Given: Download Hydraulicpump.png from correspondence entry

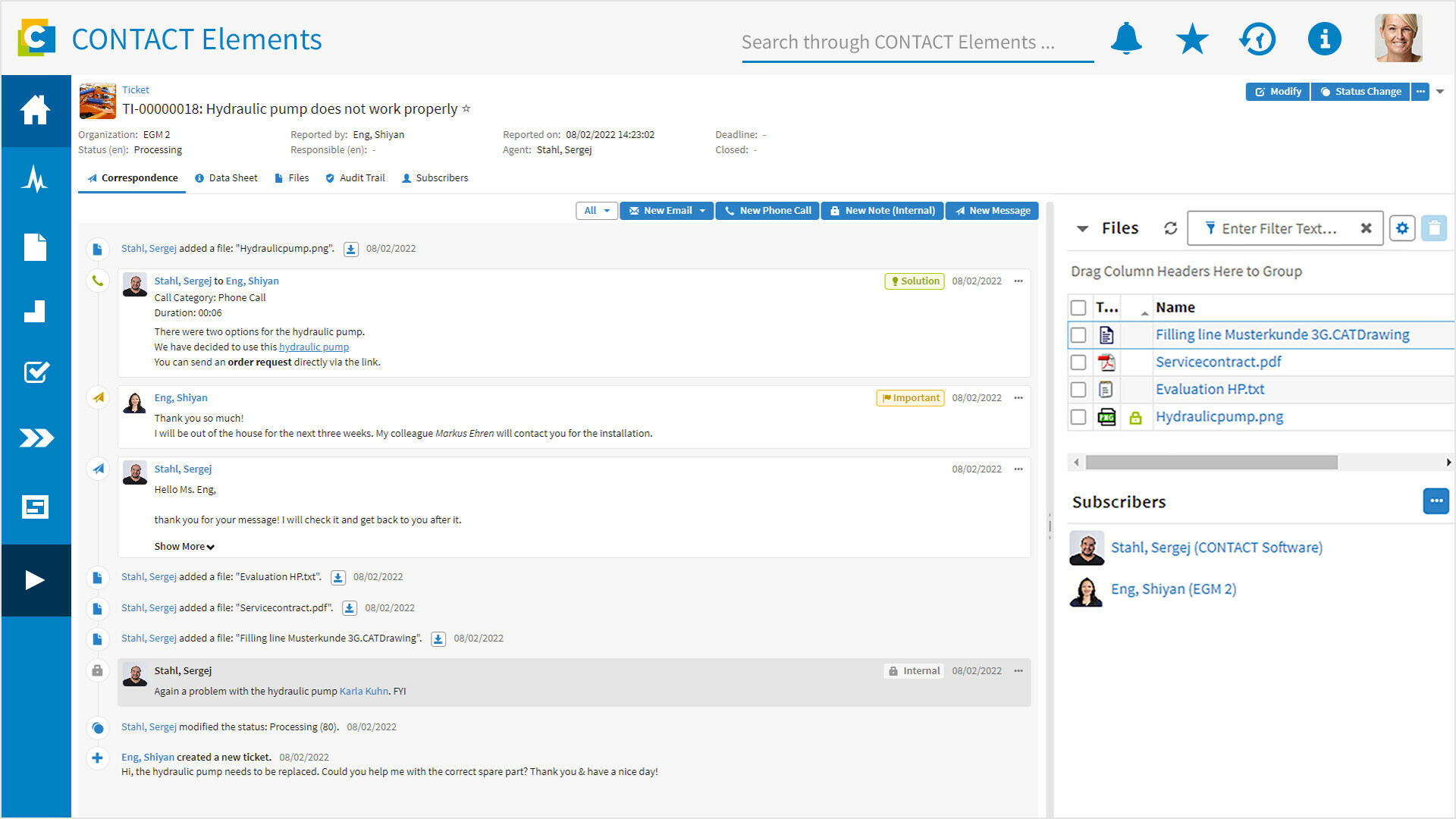Looking at the screenshot, I should pos(351,249).
